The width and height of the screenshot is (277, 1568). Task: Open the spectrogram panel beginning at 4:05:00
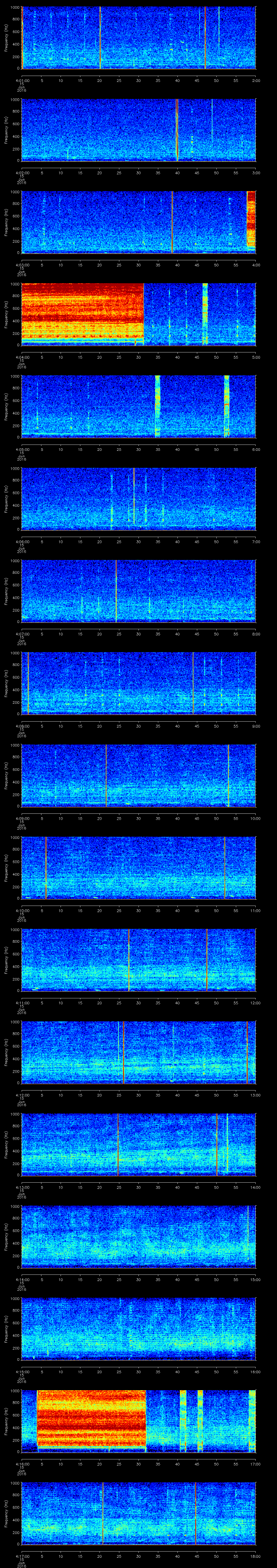click(x=139, y=407)
